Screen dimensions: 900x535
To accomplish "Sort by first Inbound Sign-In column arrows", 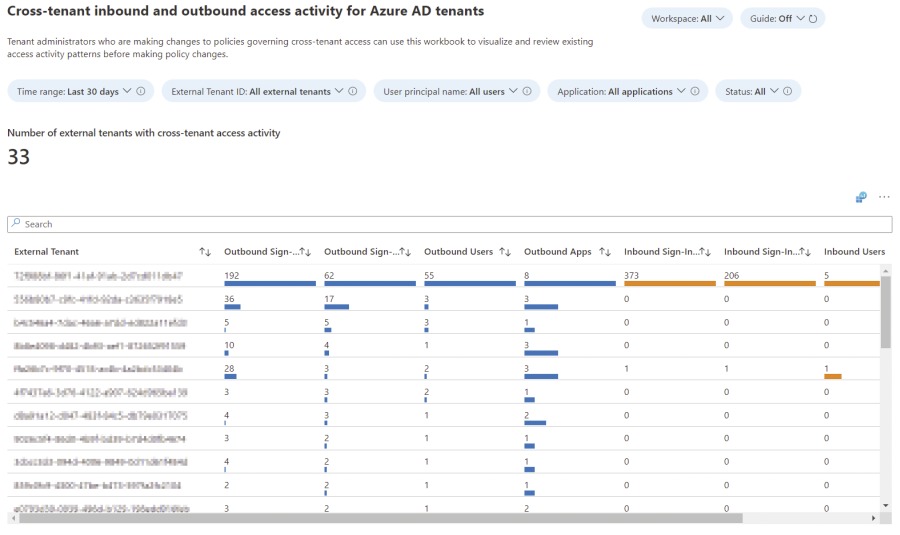I will coord(705,252).
